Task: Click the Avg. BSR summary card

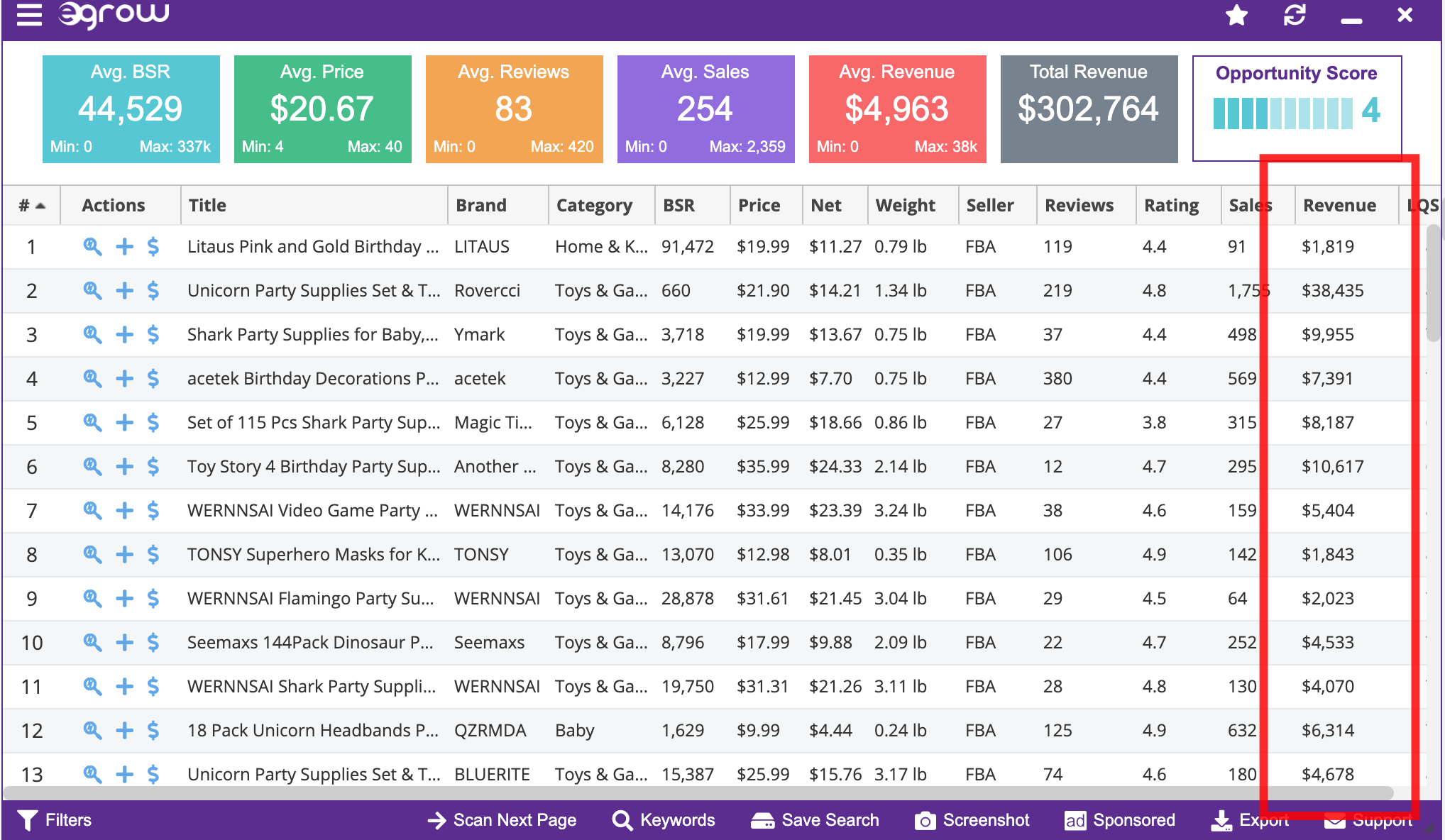Action: (131, 109)
